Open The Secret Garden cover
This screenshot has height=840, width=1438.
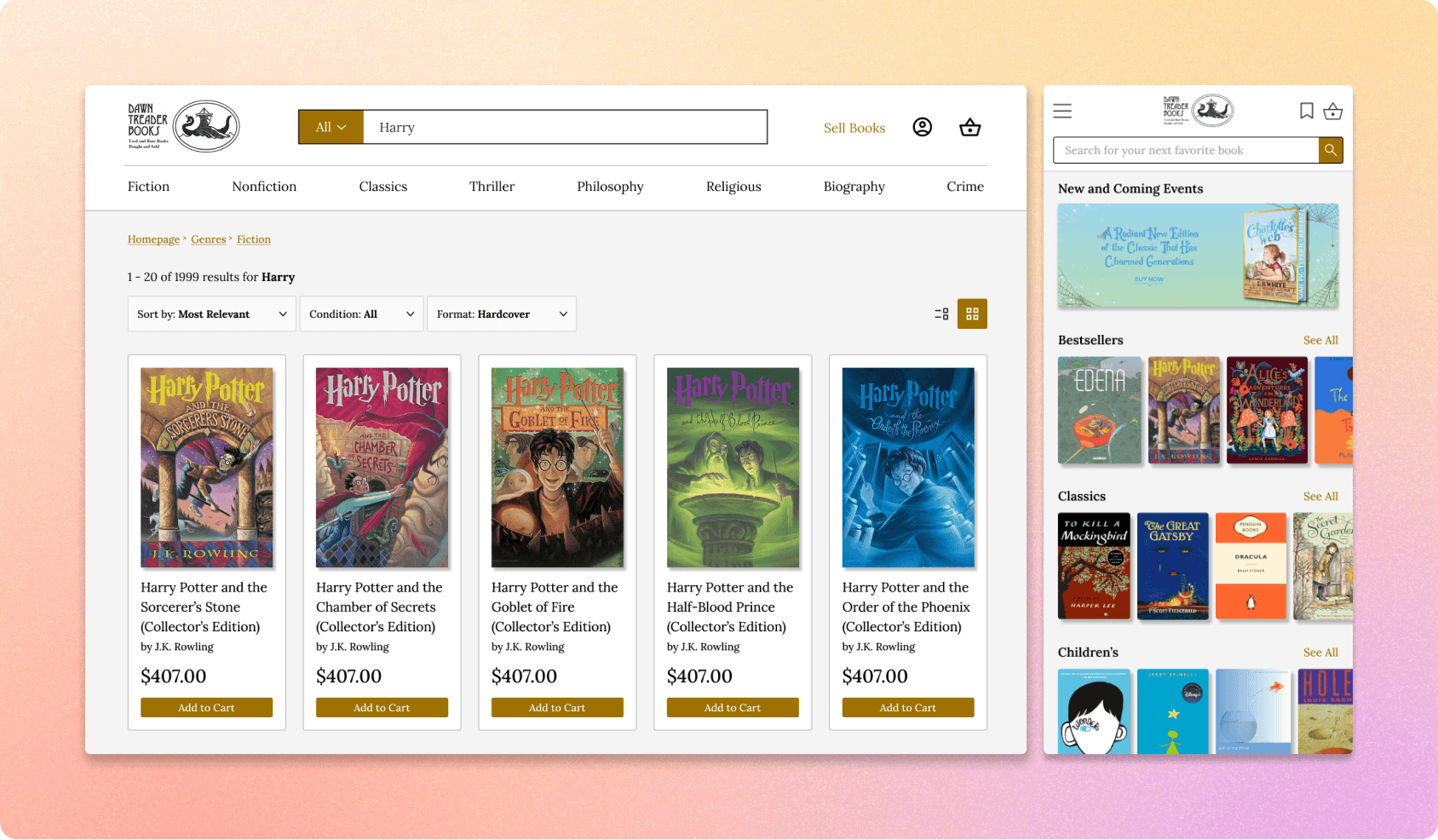(x=1323, y=566)
